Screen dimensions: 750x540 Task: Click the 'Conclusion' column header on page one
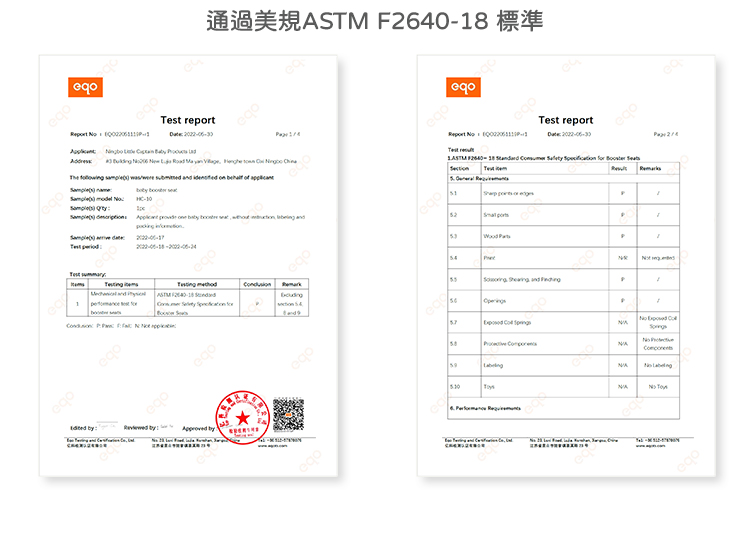coord(257,283)
